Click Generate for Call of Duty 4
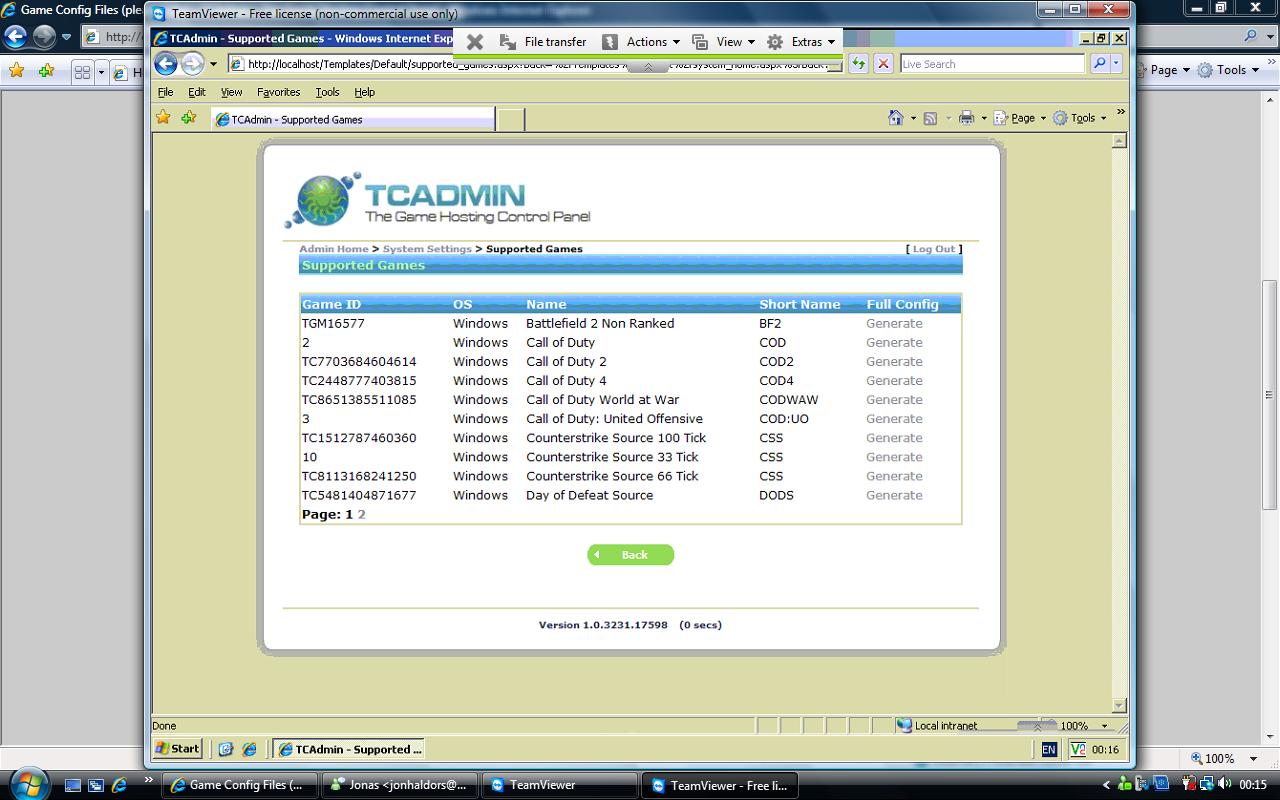The image size is (1280, 800). (894, 380)
